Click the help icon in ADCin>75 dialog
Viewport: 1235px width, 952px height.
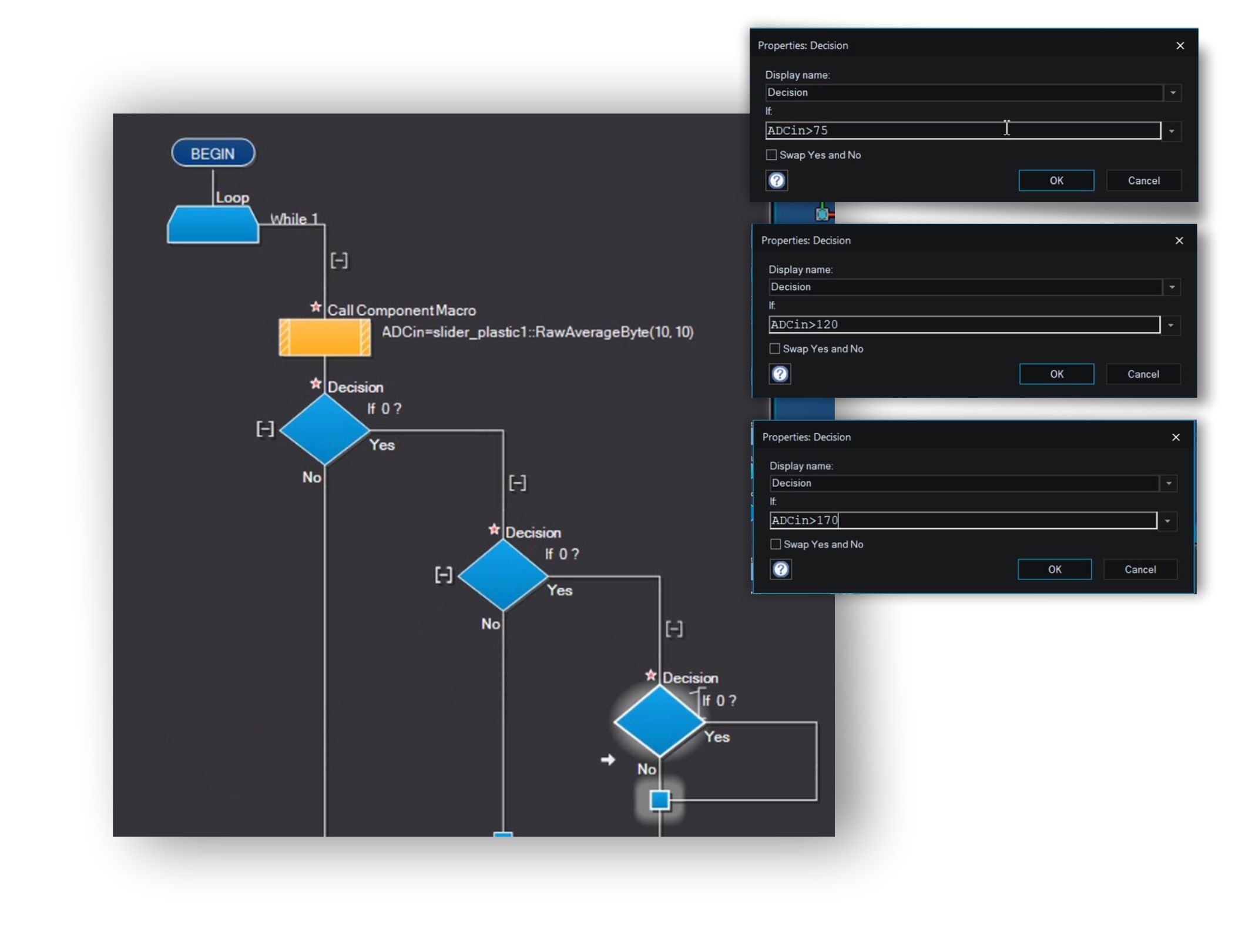coord(776,180)
